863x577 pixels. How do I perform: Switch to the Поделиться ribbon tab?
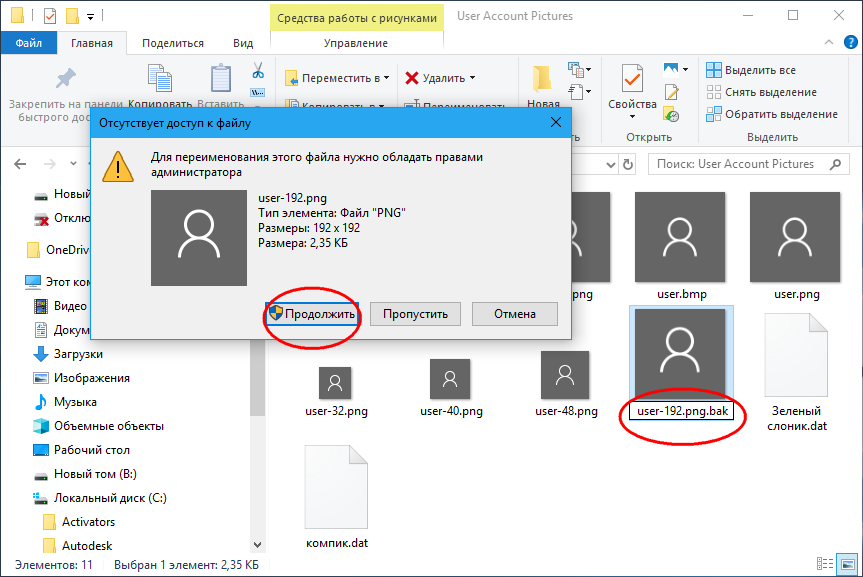(x=173, y=43)
